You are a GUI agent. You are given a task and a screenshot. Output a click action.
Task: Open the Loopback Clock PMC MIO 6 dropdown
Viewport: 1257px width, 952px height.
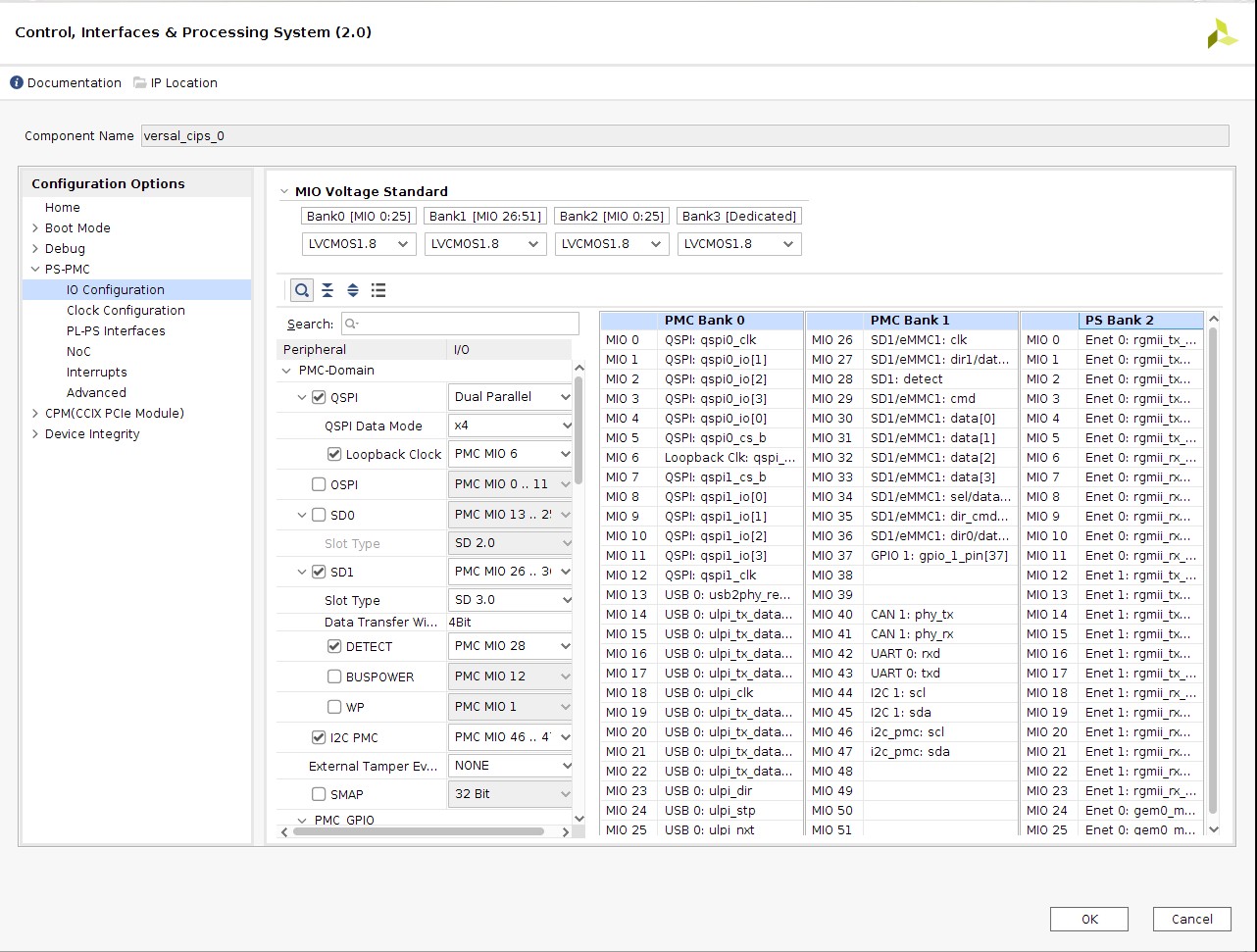[x=510, y=454]
